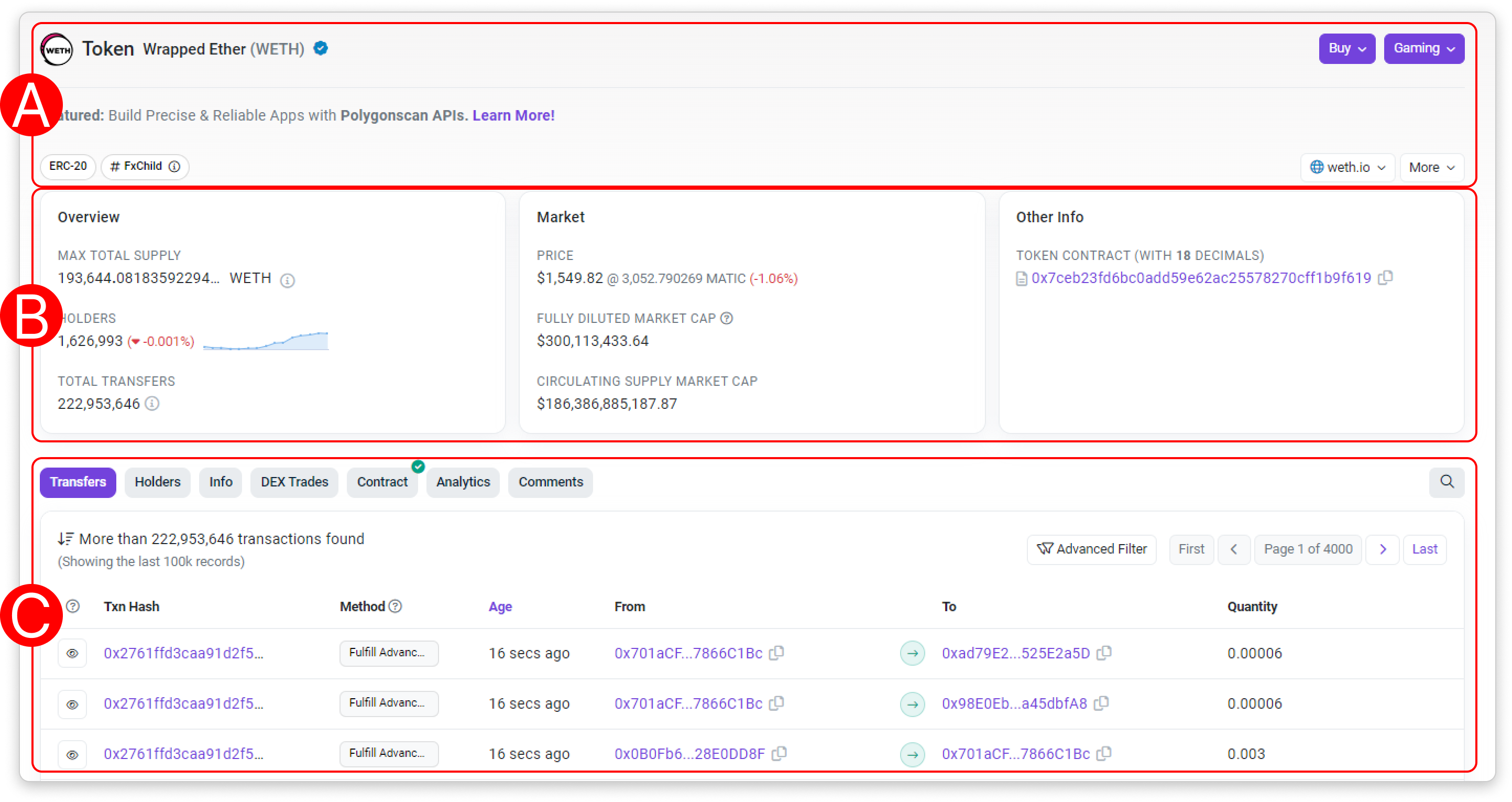Expand the Gaming dropdown

click(x=1423, y=49)
